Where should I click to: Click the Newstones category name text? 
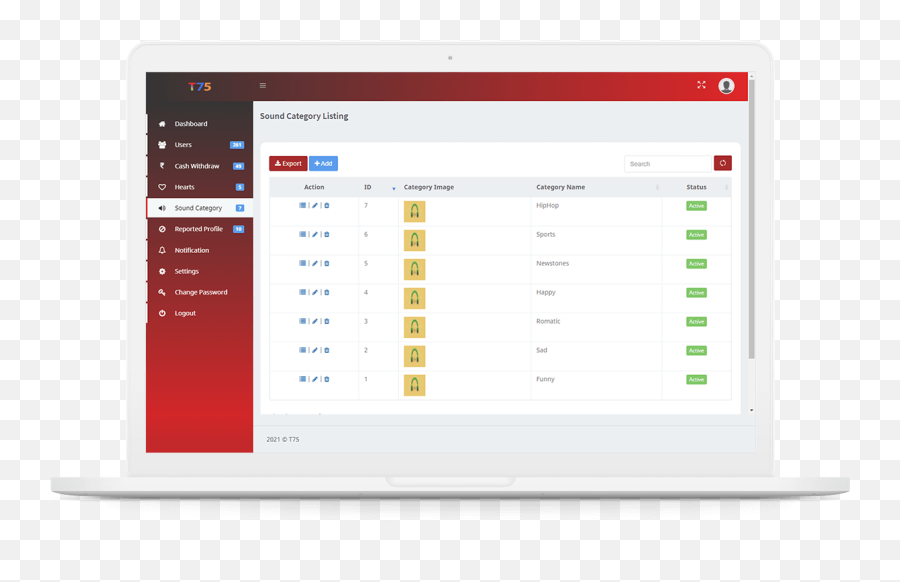[x=552, y=263]
